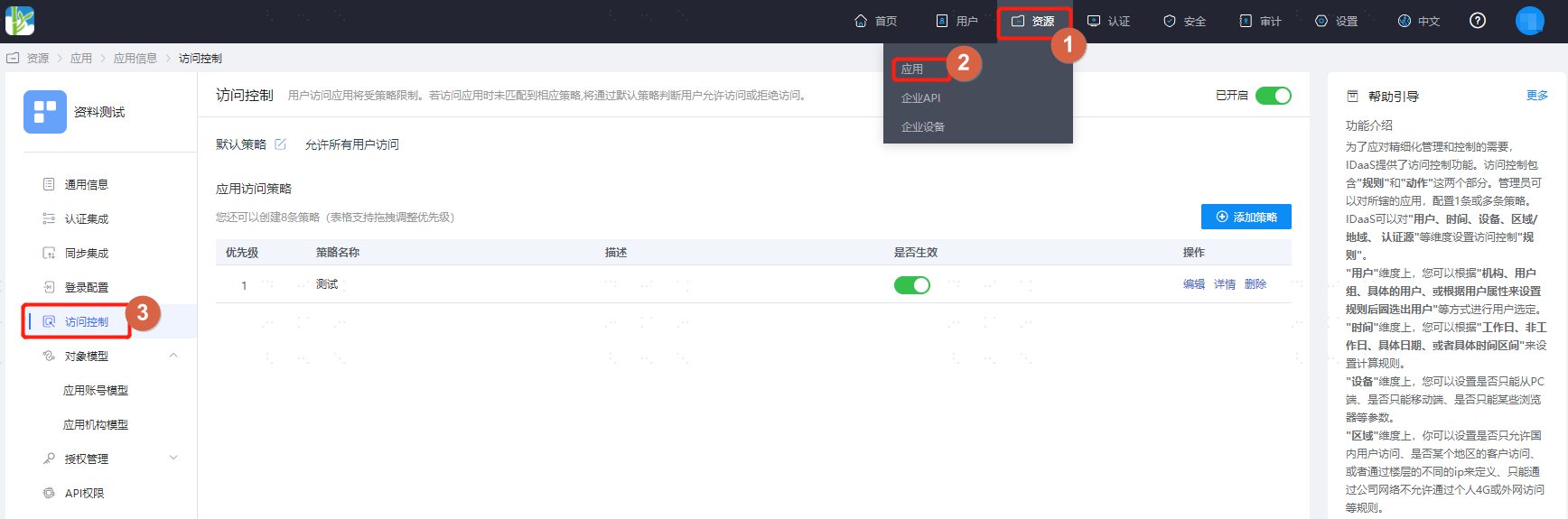Click the 资料测试 application icon
Viewport: 1568px width, 519px height.
click(x=45, y=112)
